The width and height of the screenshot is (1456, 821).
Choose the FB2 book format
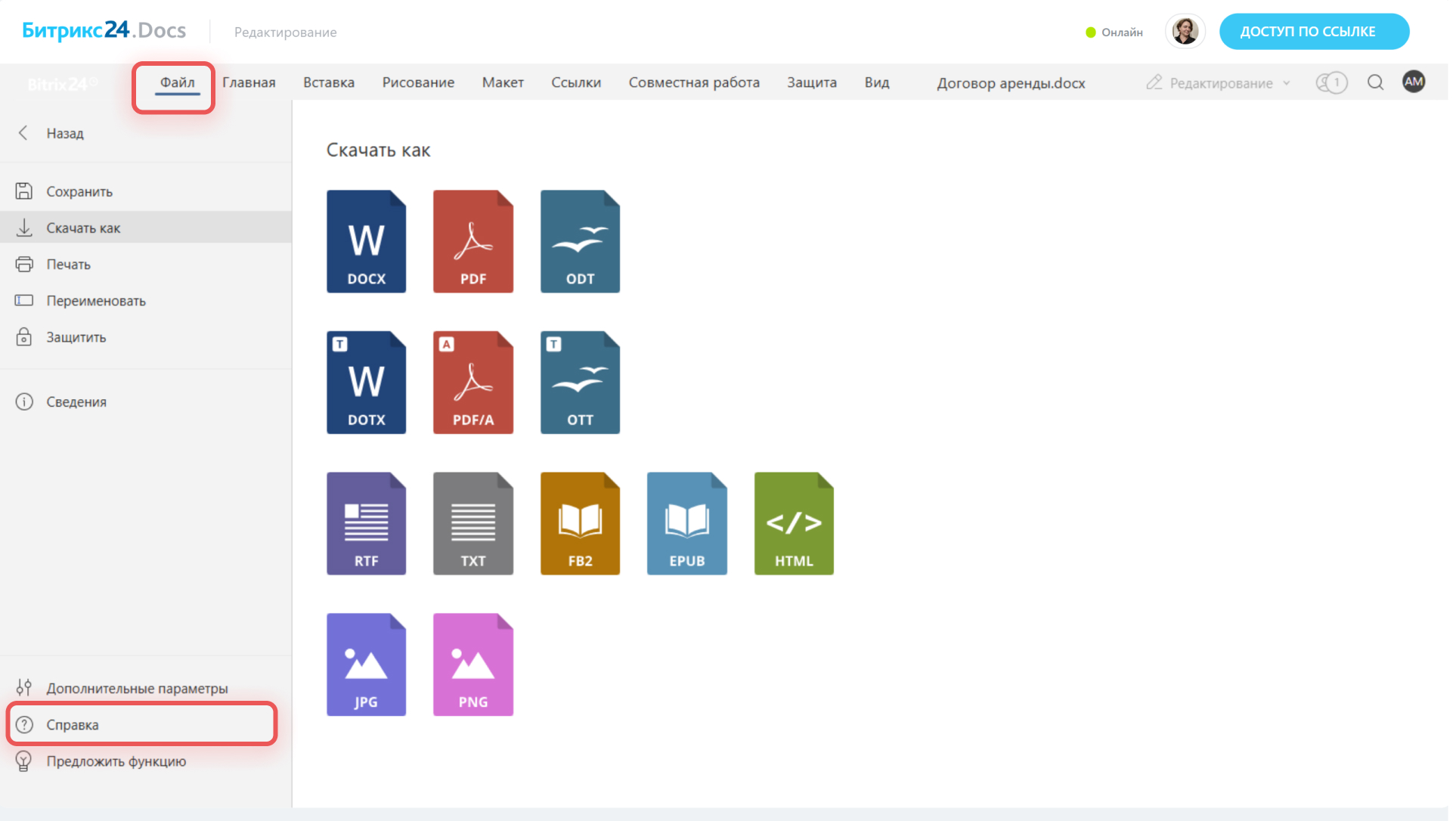580,523
